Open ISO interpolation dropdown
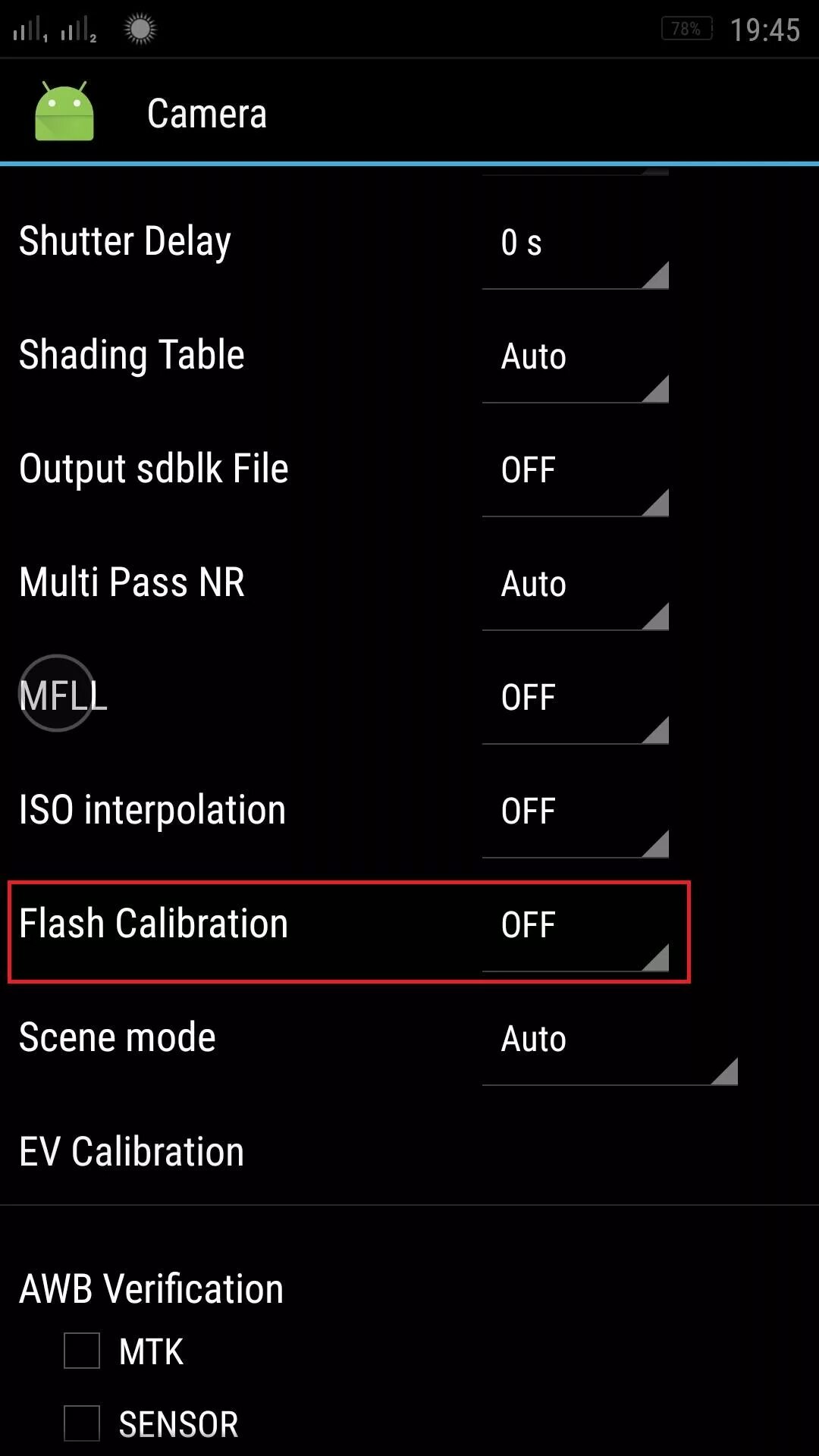The image size is (819, 1456). point(575,812)
